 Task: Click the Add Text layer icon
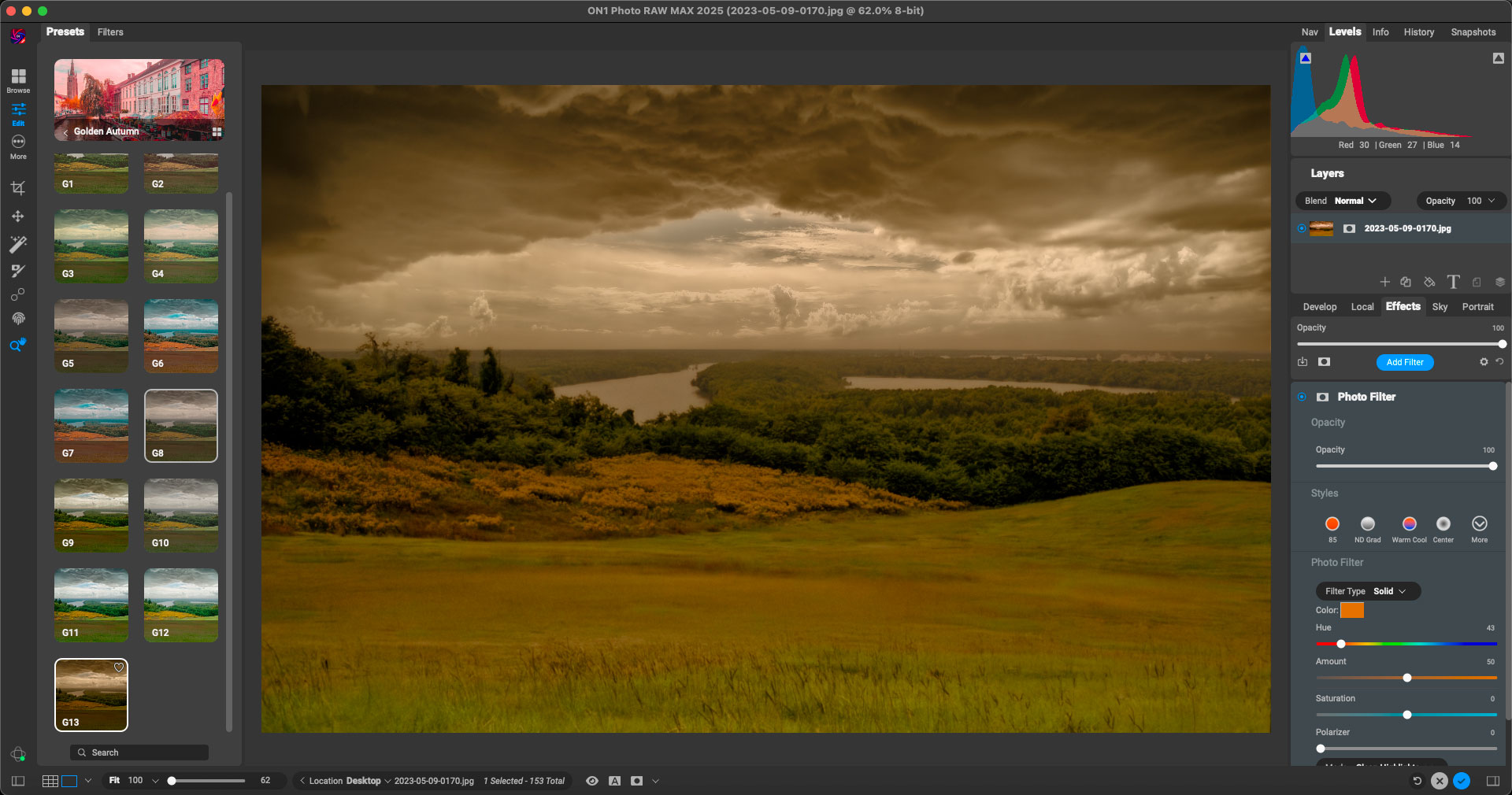click(1453, 282)
